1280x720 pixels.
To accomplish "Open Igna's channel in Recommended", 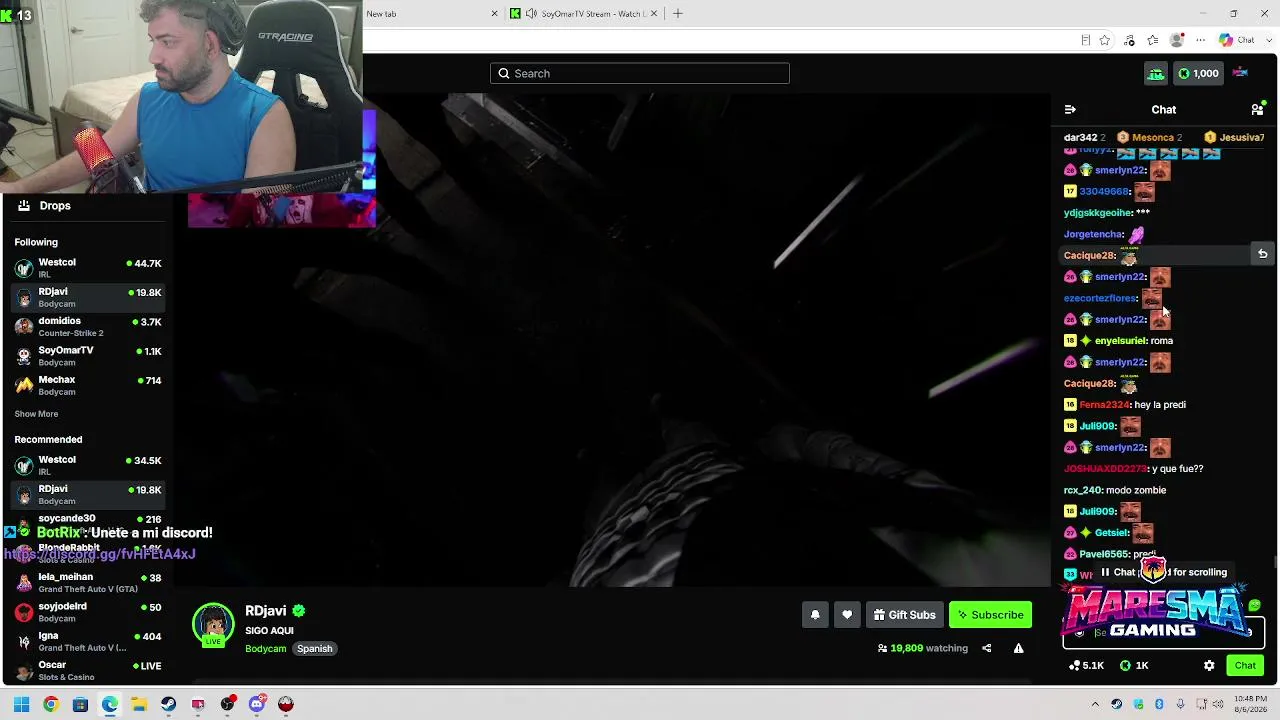I will tap(88, 641).
